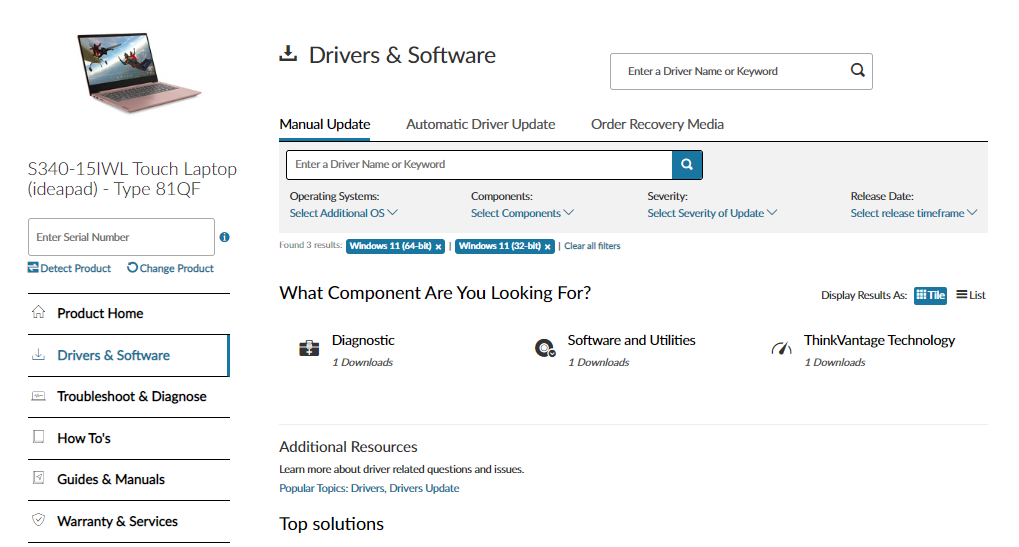Click the download icon in Drivers & Software sidebar item
Viewport: 1019px width, 547px height.
pyautogui.click(x=38, y=354)
